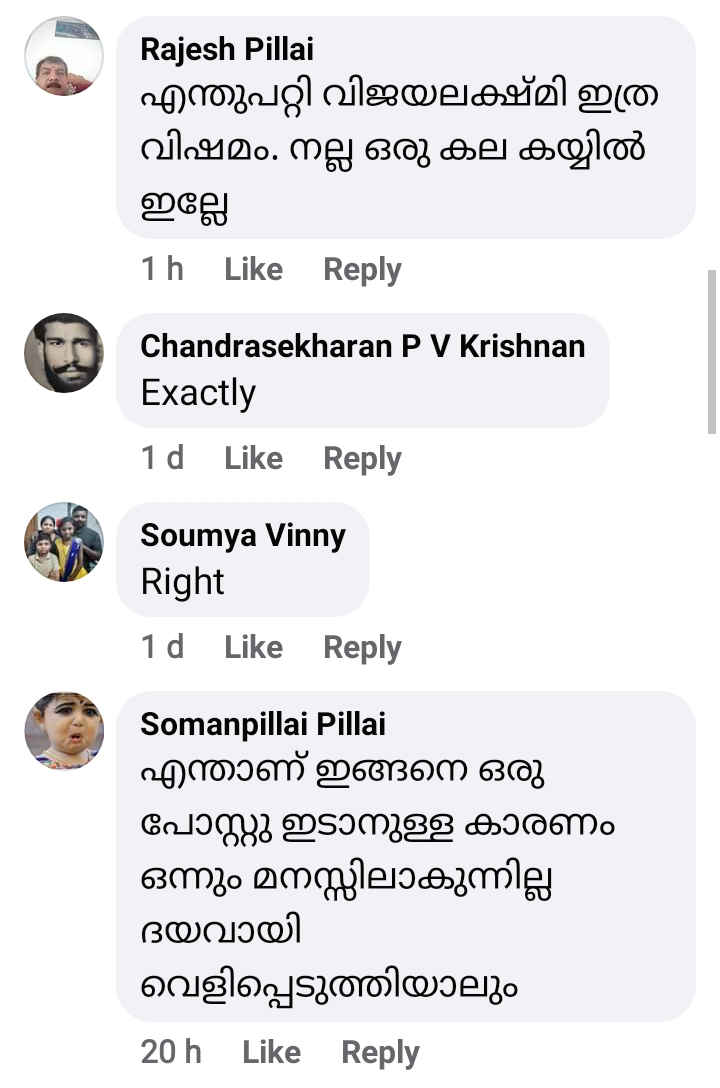
Task: Open Rajesh Pillai's profile picture
Action: pyautogui.click(x=63, y=56)
